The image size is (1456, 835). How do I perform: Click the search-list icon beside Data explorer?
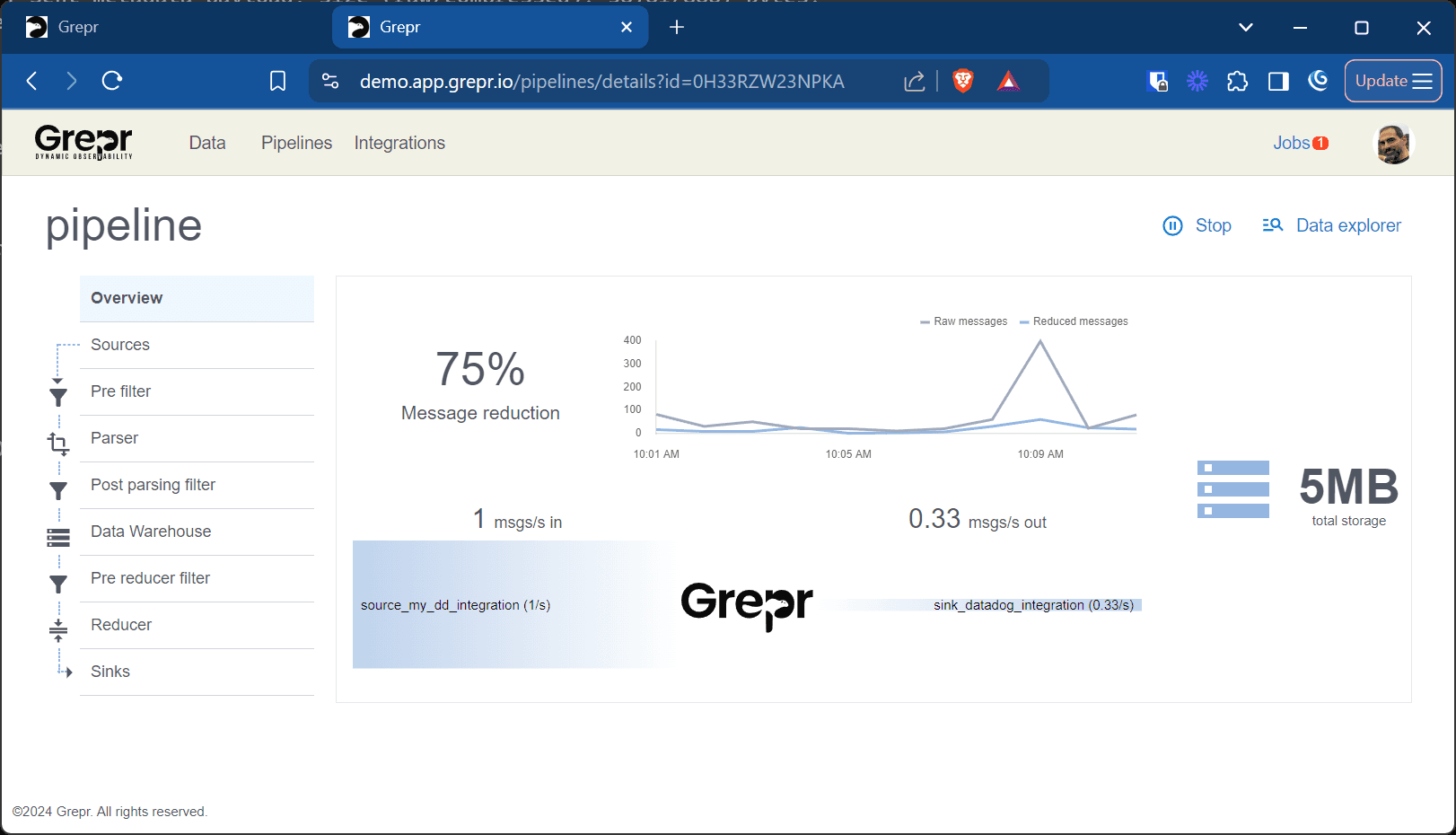[x=1272, y=225]
